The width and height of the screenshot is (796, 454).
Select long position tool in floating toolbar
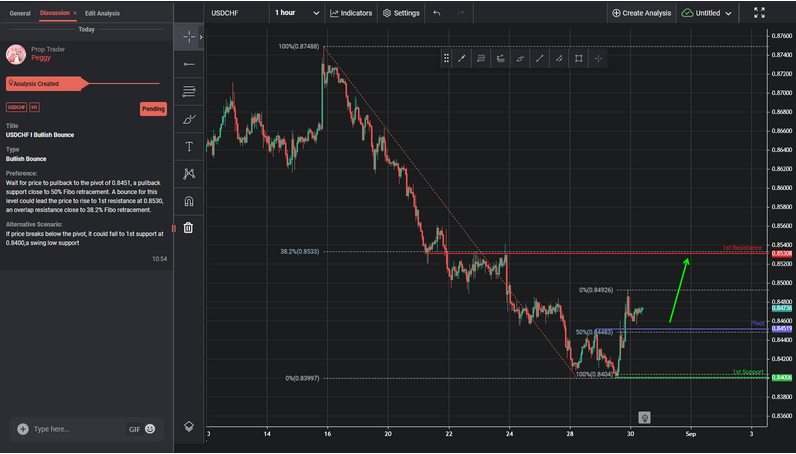point(501,58)
